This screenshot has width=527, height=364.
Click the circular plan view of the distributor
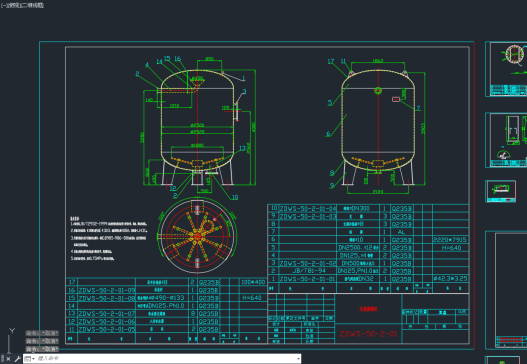(197, 236)
